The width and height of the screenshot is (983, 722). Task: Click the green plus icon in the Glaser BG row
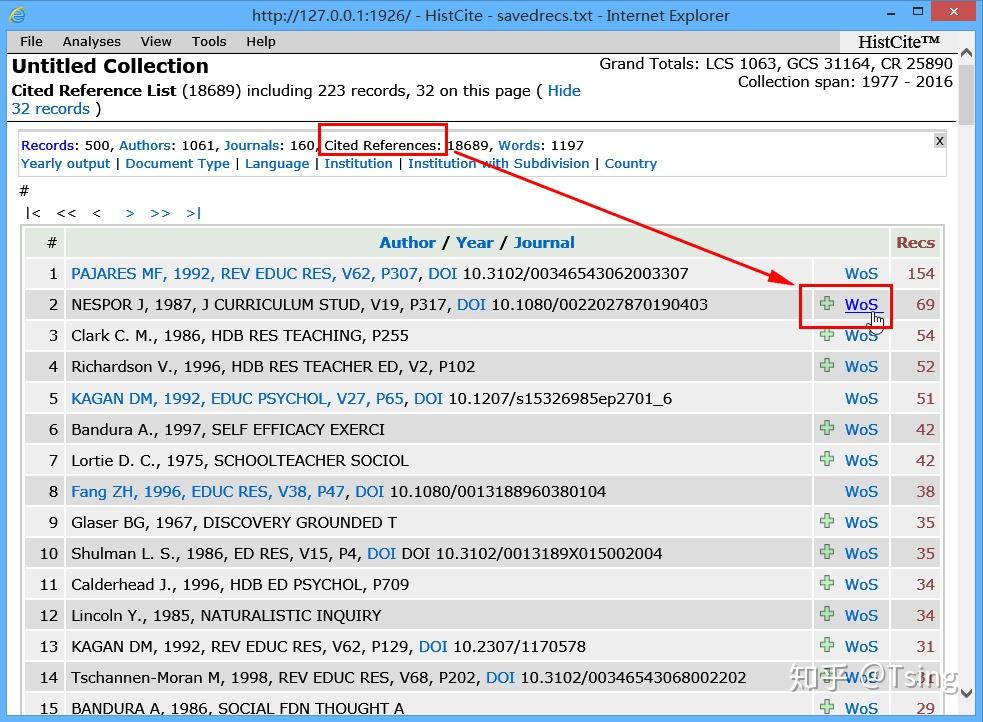click(x=827, y=521)
